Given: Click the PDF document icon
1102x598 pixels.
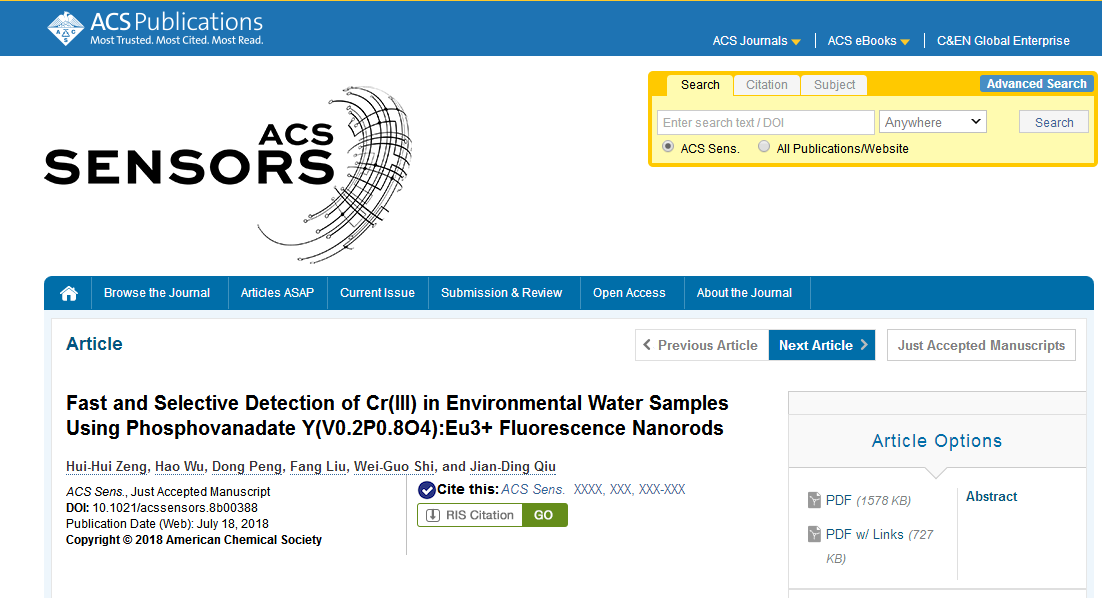Looking at the screenshot, I should coord(814,500).
